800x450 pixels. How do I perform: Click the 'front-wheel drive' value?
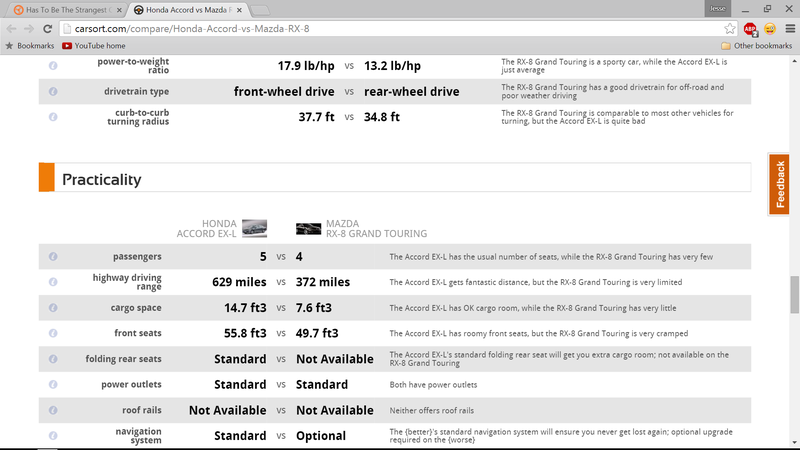tap(284, 91)
